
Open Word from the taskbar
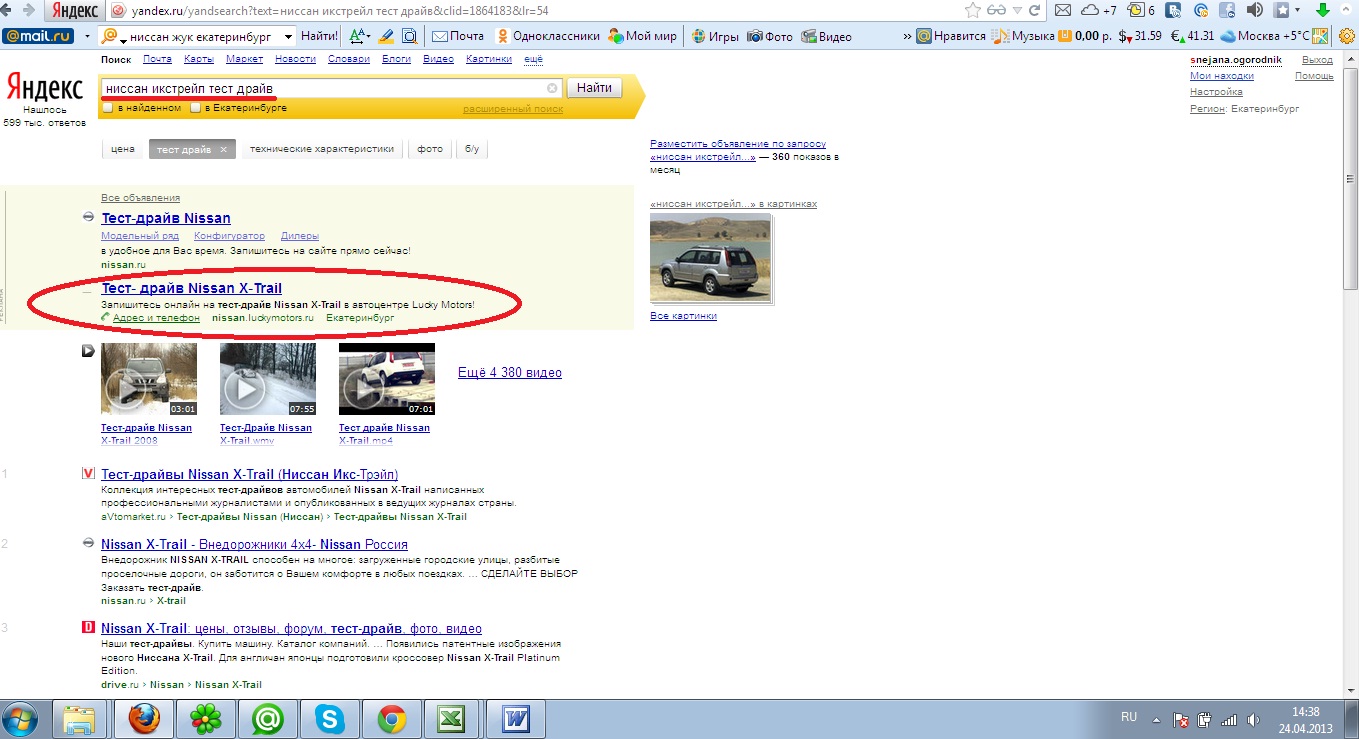515,718
